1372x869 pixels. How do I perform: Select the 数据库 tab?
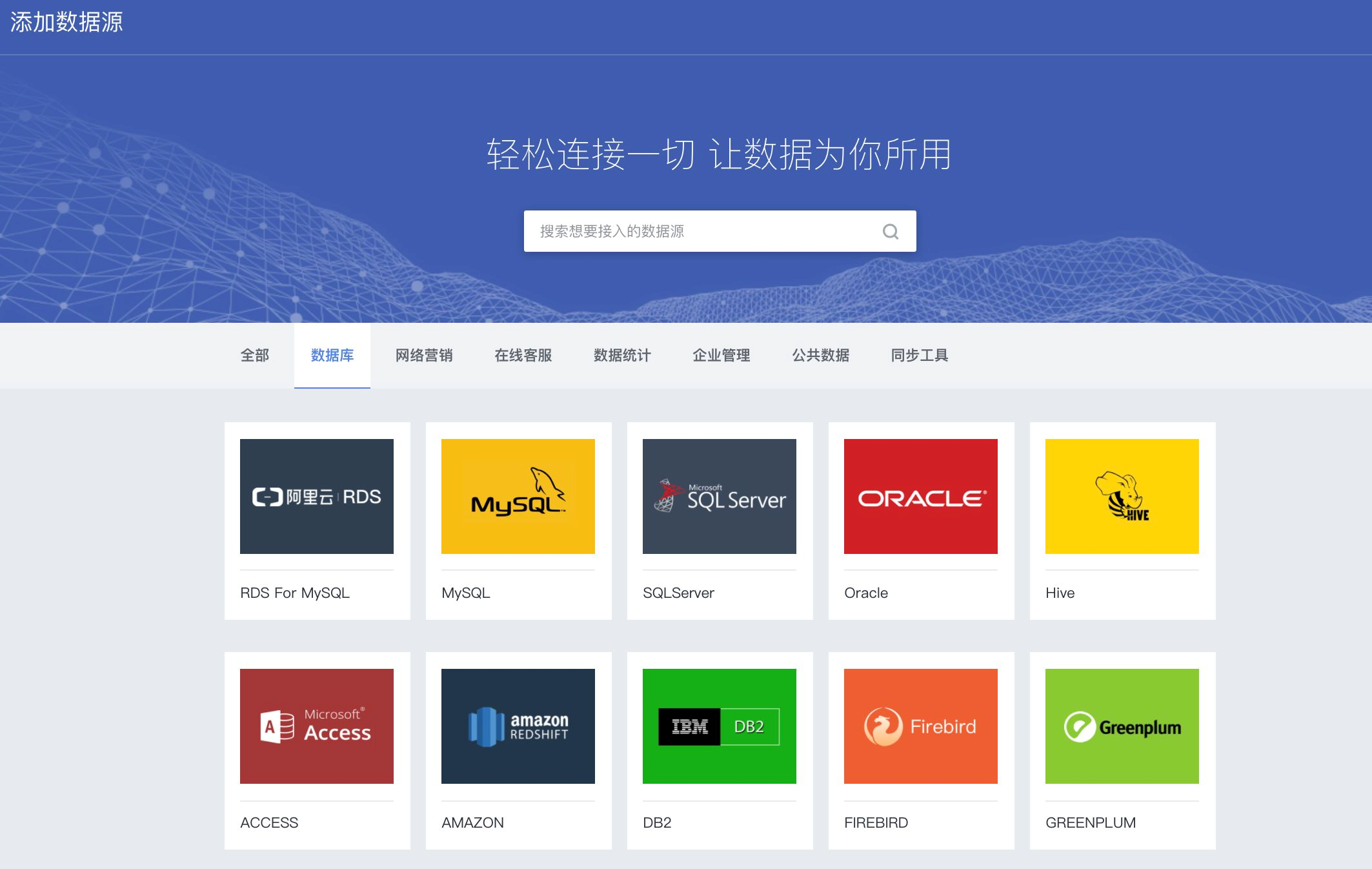[332, 355]
